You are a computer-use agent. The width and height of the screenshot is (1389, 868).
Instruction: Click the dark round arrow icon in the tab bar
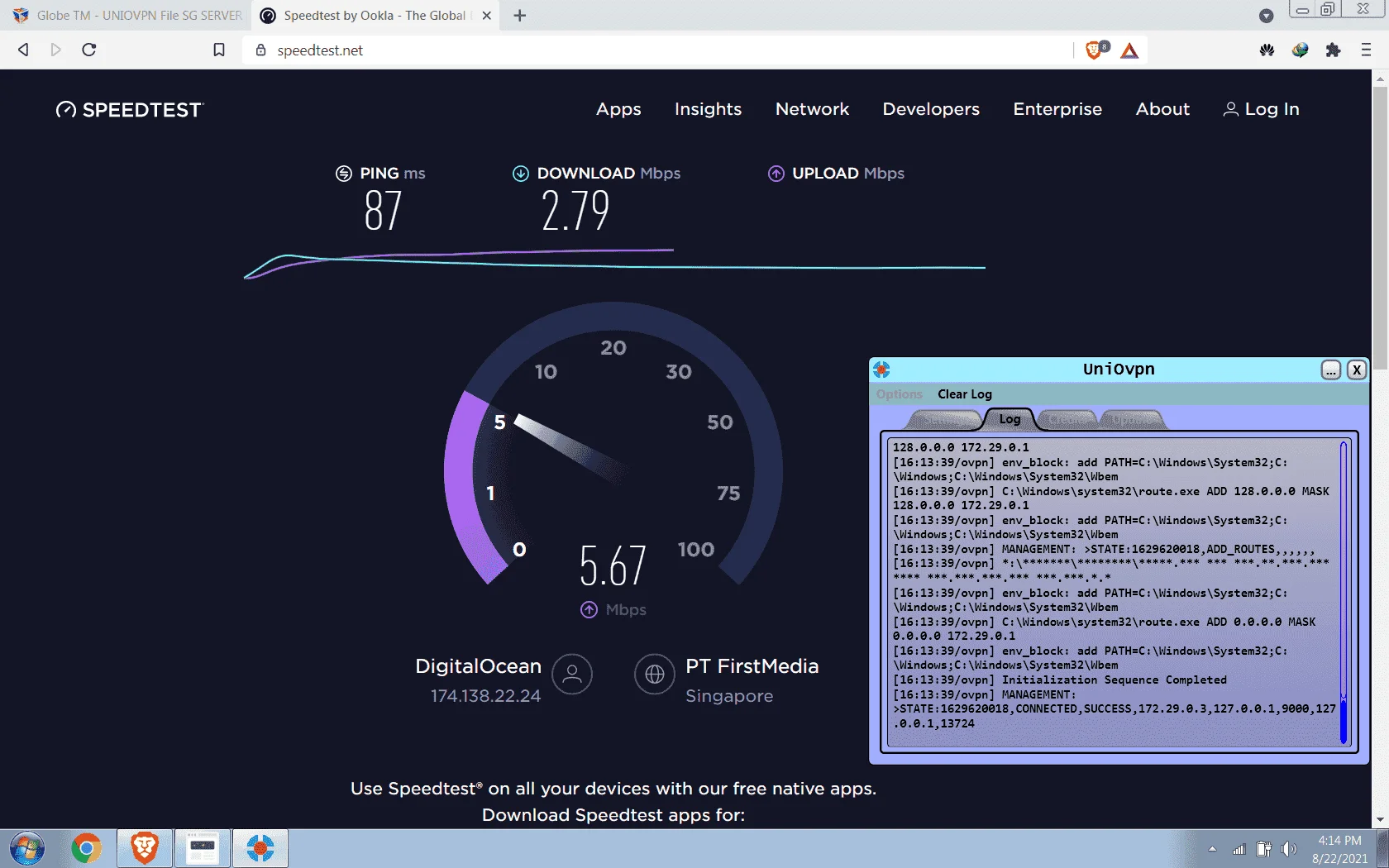coord(1266,16)
